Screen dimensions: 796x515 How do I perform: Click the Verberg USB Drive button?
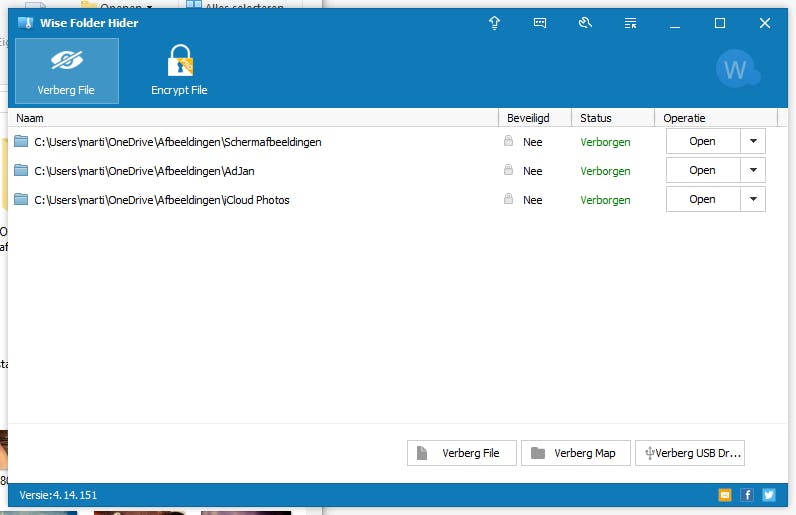(690, 453)
